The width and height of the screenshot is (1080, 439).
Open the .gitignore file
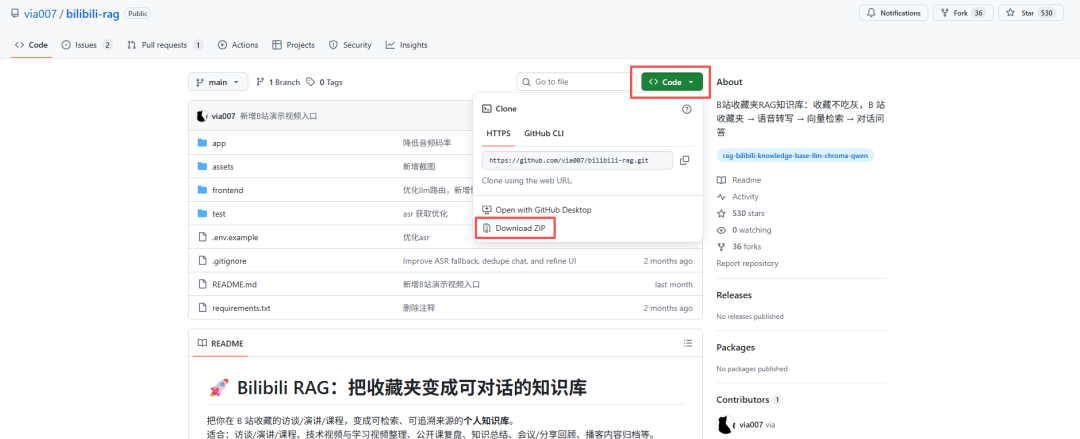pyautogui.click(x=229, y=261)
